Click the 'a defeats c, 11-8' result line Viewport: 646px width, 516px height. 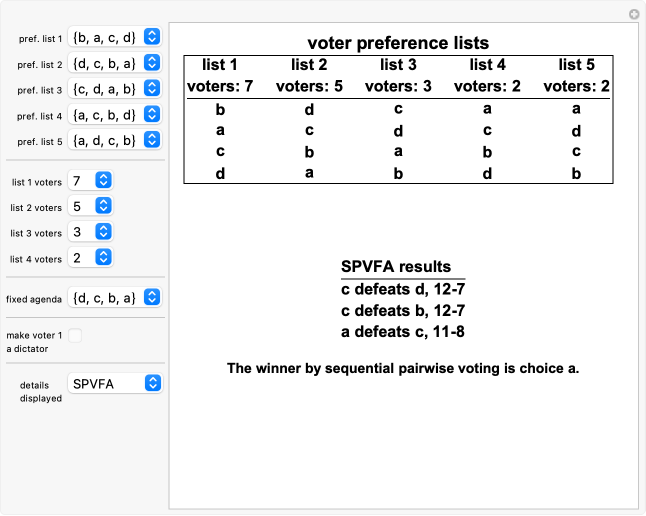click(397, 331)
